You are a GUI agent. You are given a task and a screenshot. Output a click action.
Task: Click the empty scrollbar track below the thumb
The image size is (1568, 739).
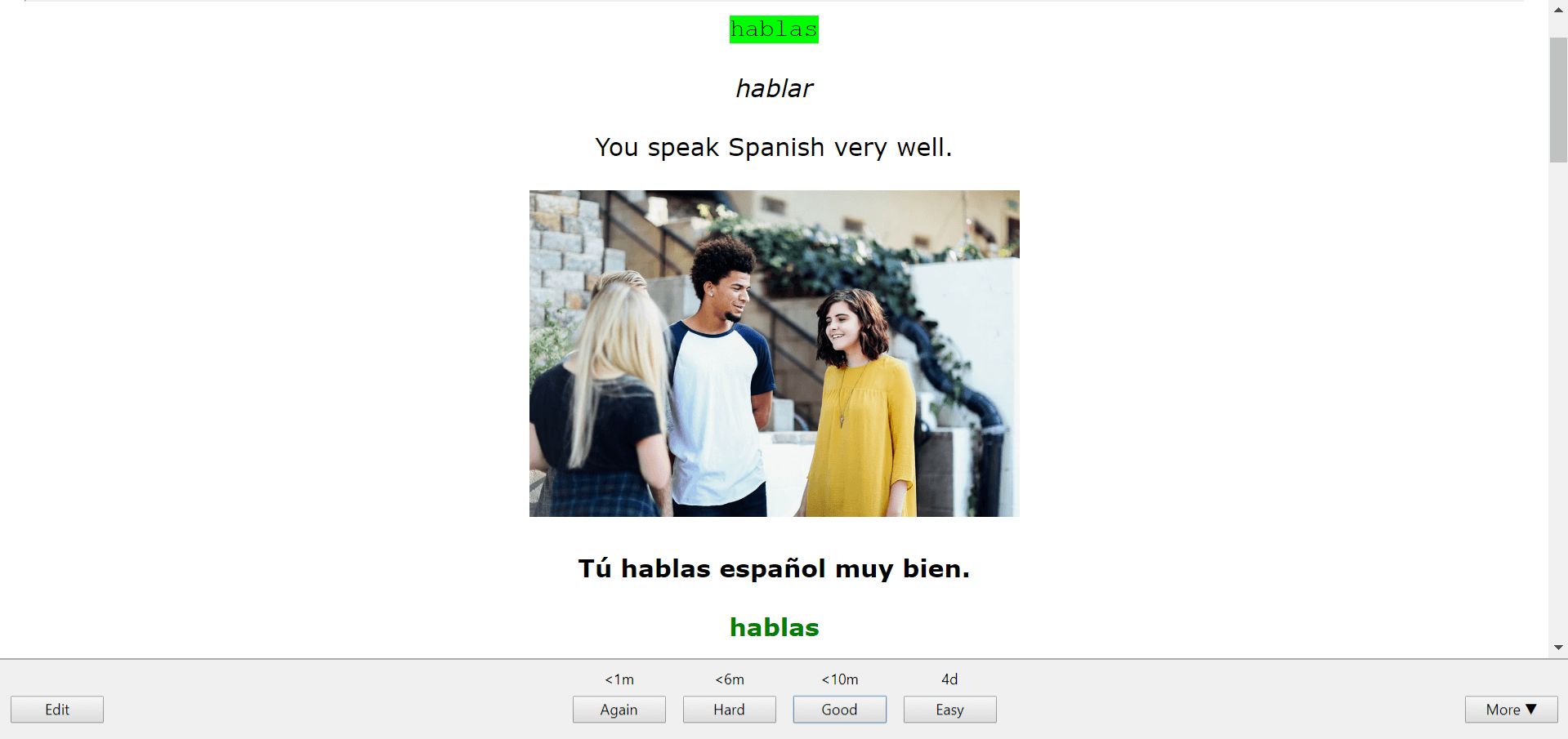pyautogui.click(x=1558, y=408)
